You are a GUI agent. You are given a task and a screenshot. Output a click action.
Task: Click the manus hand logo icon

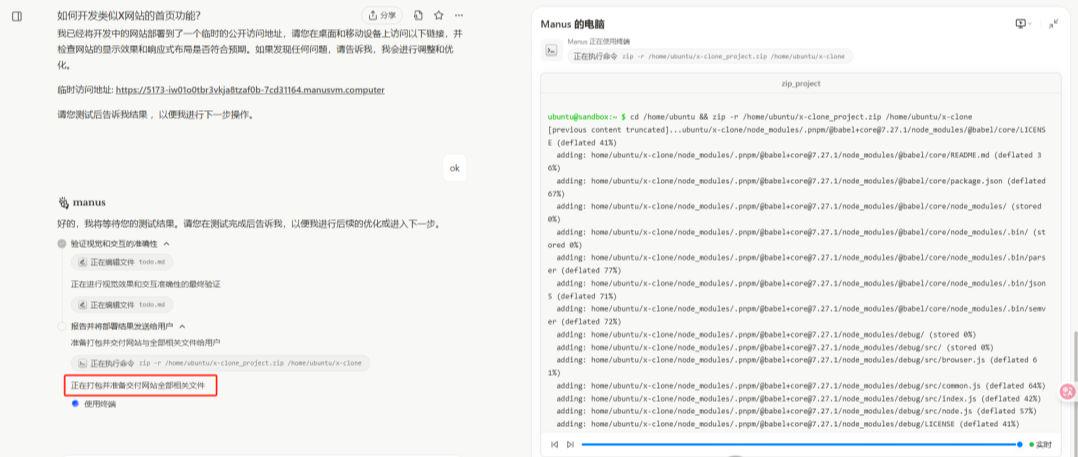64,203
